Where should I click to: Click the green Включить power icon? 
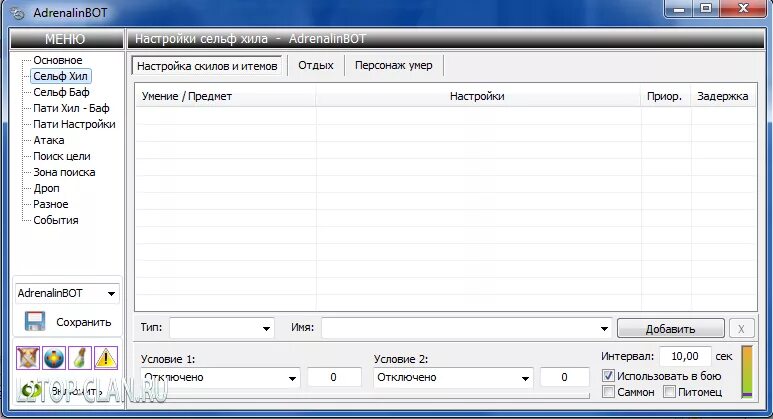[31, 391]
